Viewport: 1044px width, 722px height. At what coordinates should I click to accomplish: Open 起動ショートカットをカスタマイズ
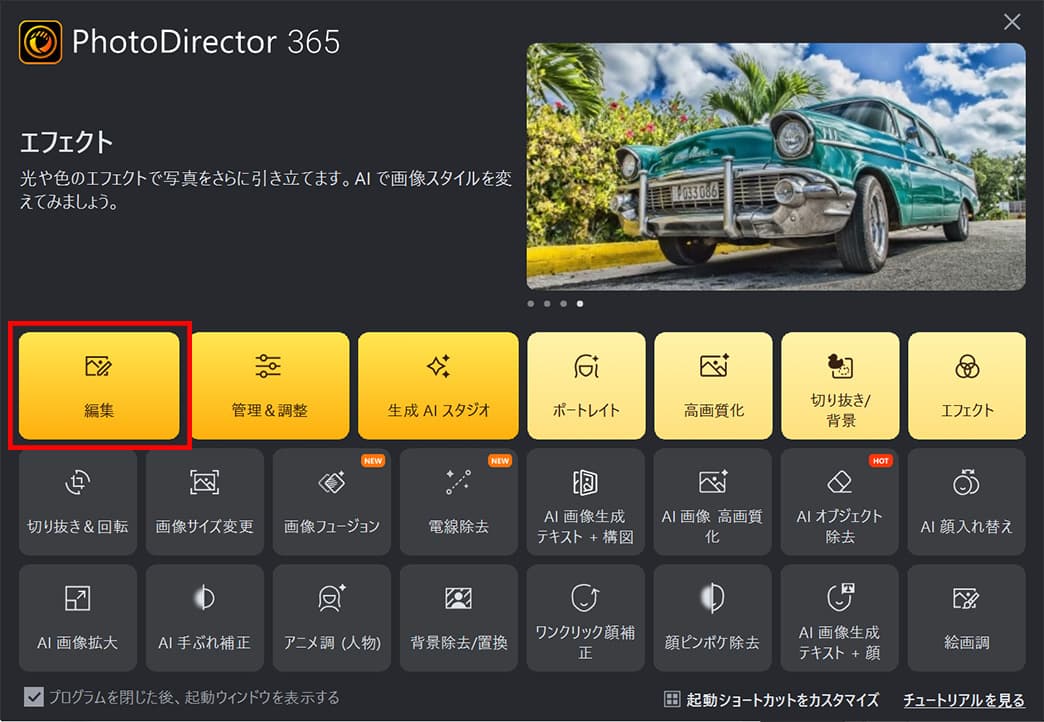coord(779,699)
